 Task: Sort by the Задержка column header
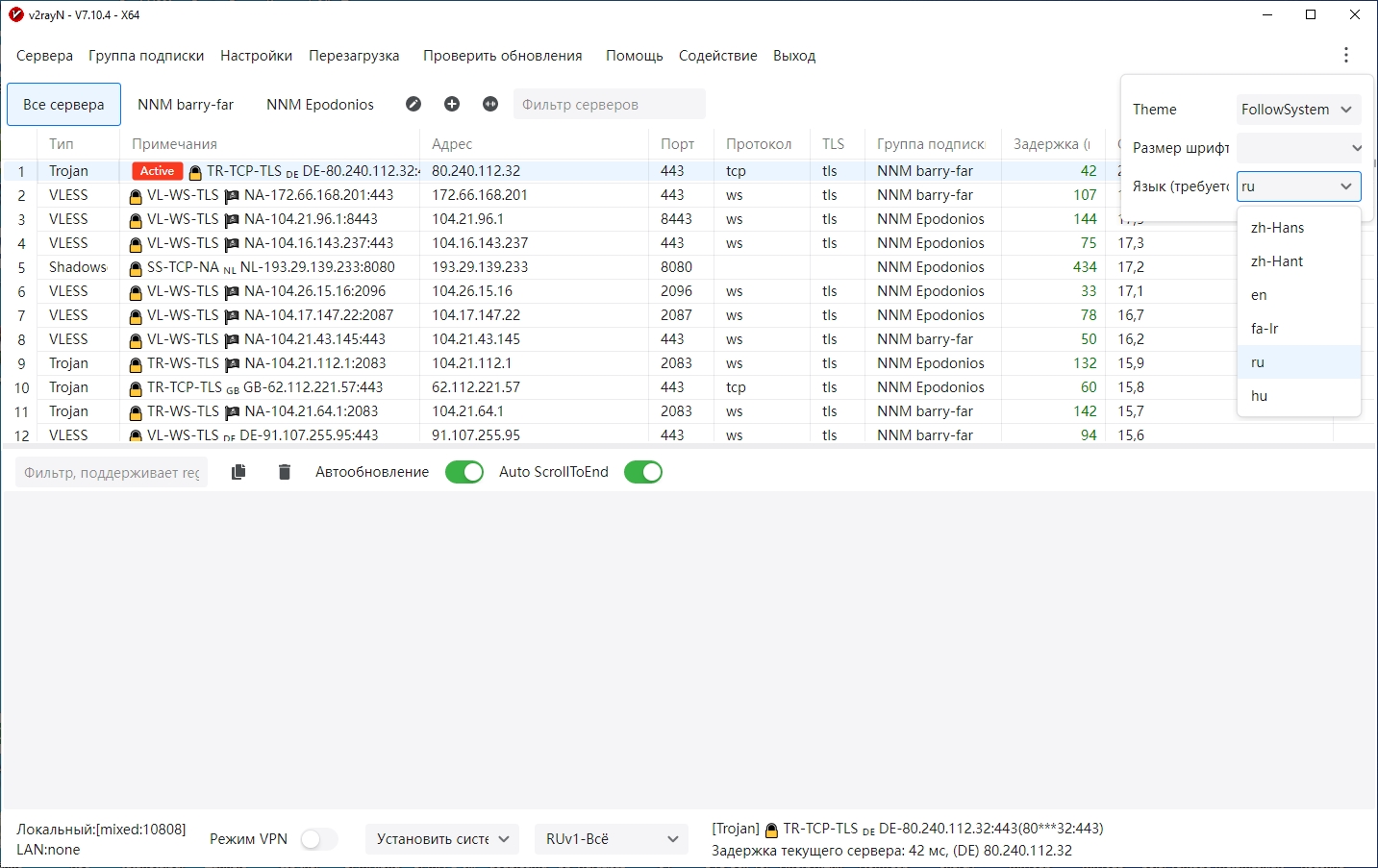click(x=1054, y=144)
